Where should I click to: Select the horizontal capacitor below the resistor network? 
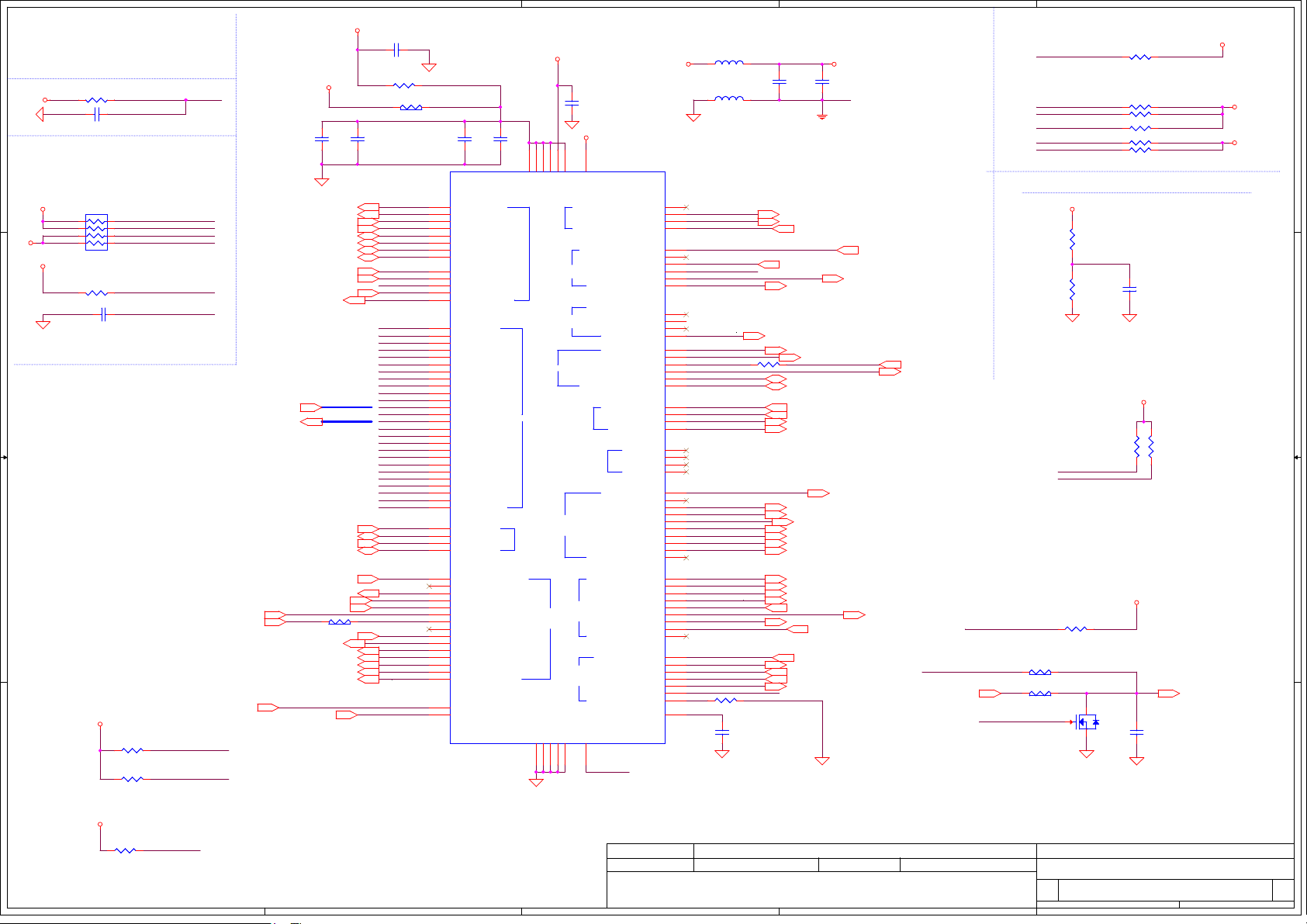click(103, 314)
